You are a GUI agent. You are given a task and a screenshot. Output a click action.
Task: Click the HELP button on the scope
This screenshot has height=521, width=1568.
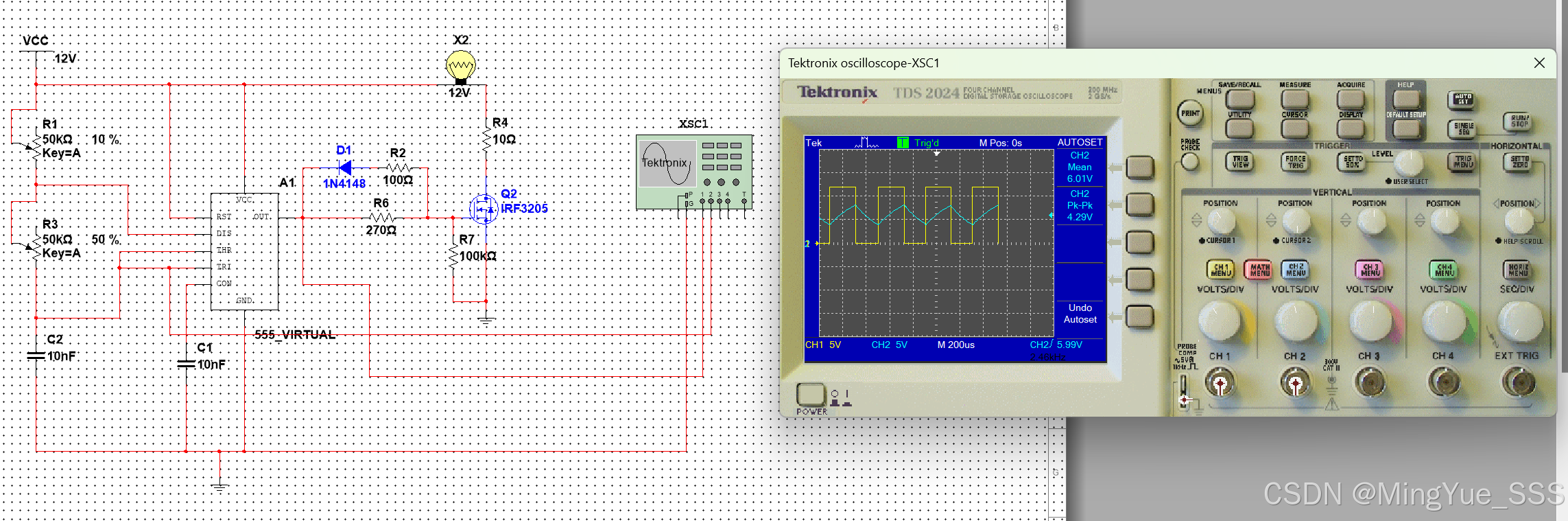[x=1405, y=99]
